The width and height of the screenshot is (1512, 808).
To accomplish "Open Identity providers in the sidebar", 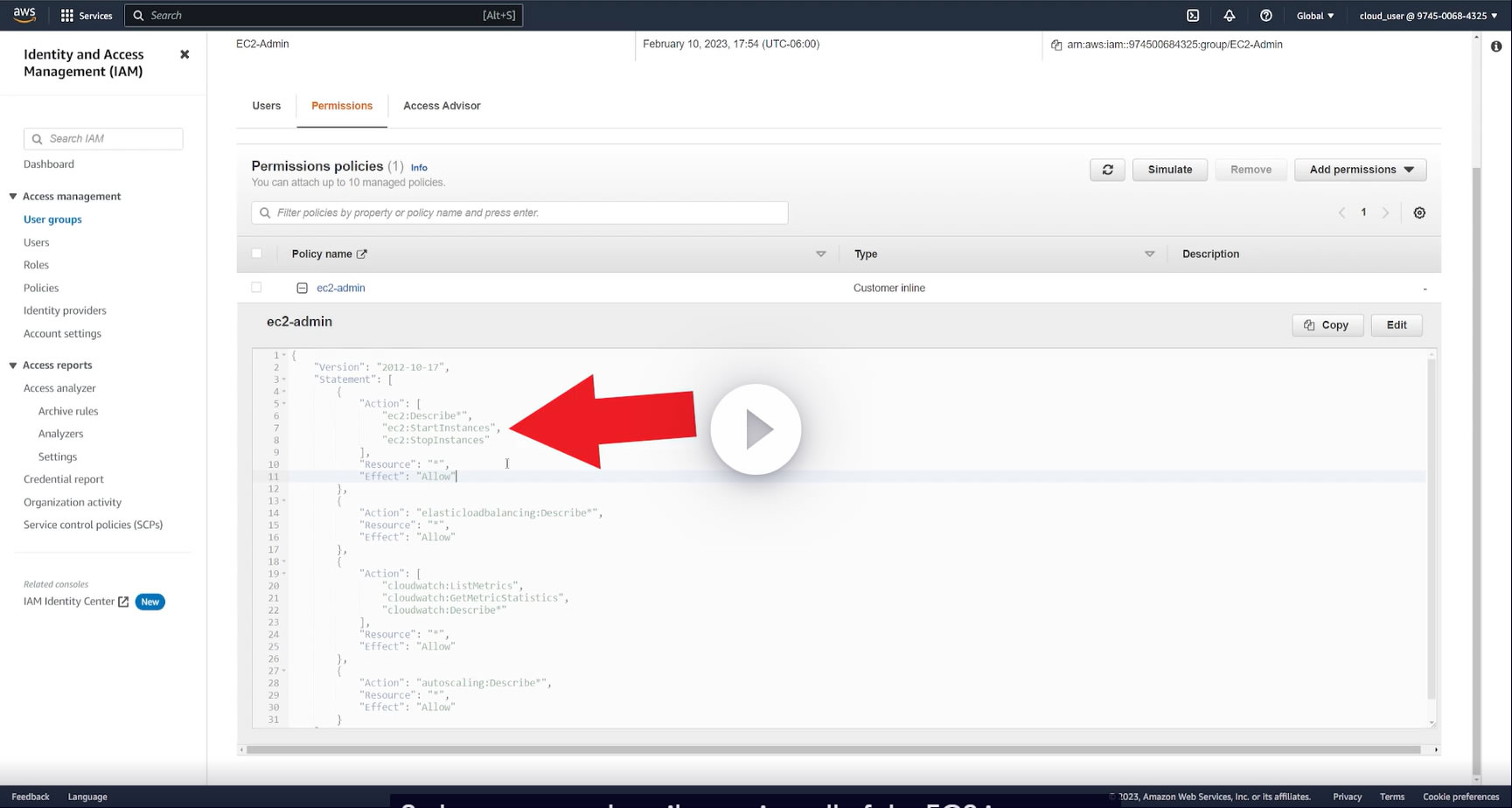I will point(65,310).
